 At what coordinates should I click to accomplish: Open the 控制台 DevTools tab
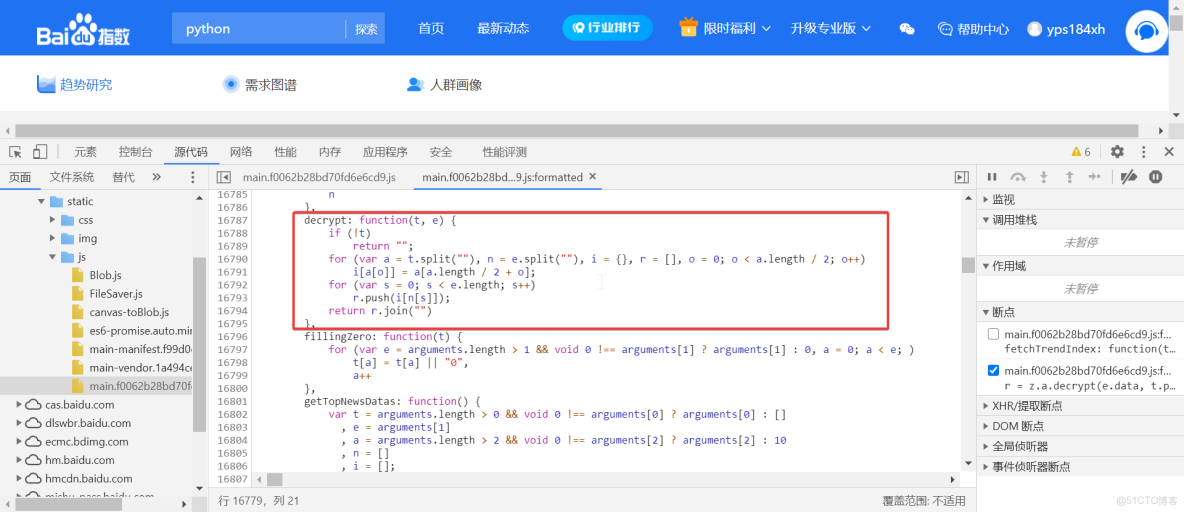pos(136,152)
